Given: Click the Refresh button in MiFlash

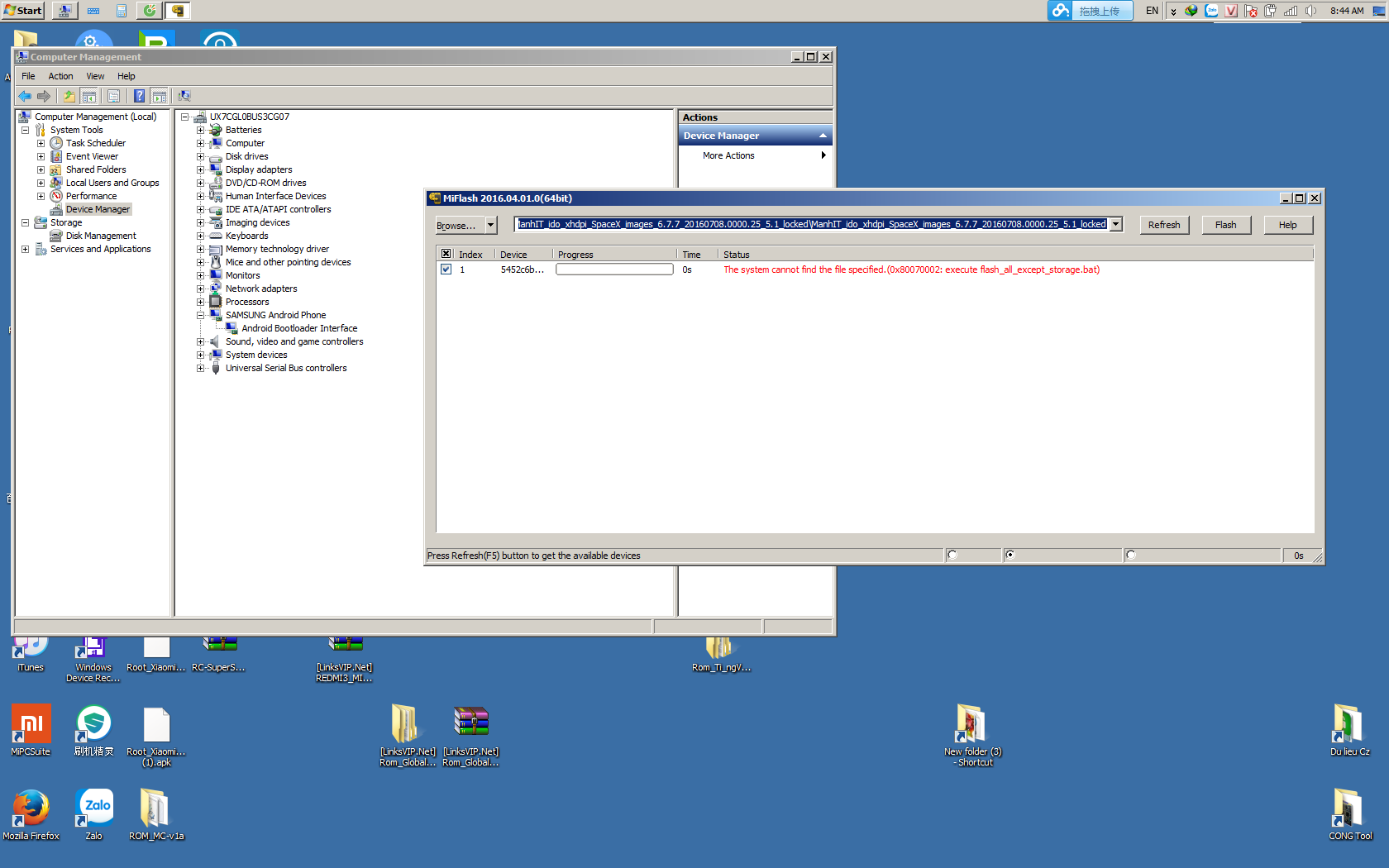Looking at the screenshot, I should [1164, 225].
